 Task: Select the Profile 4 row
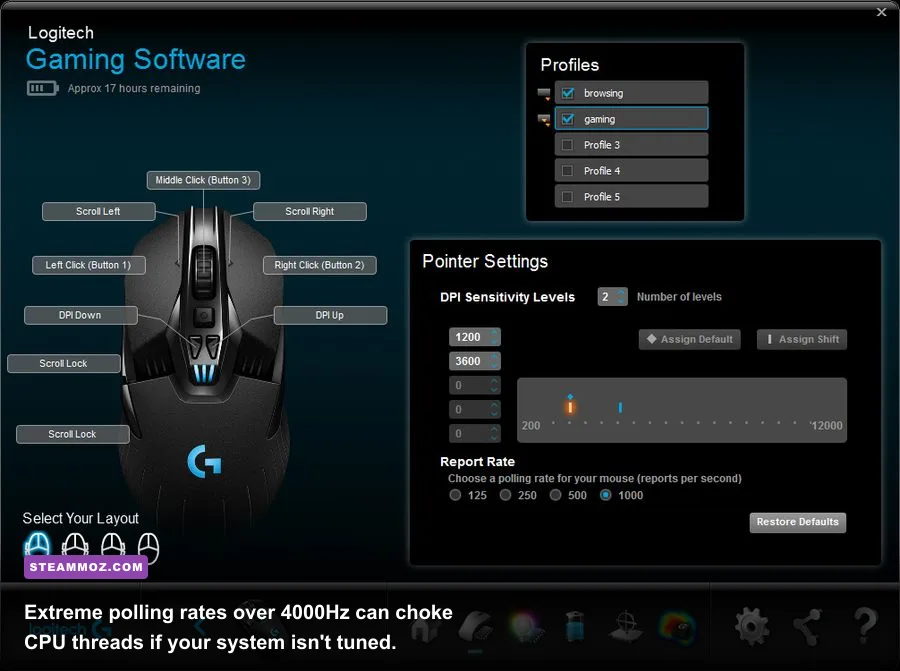[631, 170]
